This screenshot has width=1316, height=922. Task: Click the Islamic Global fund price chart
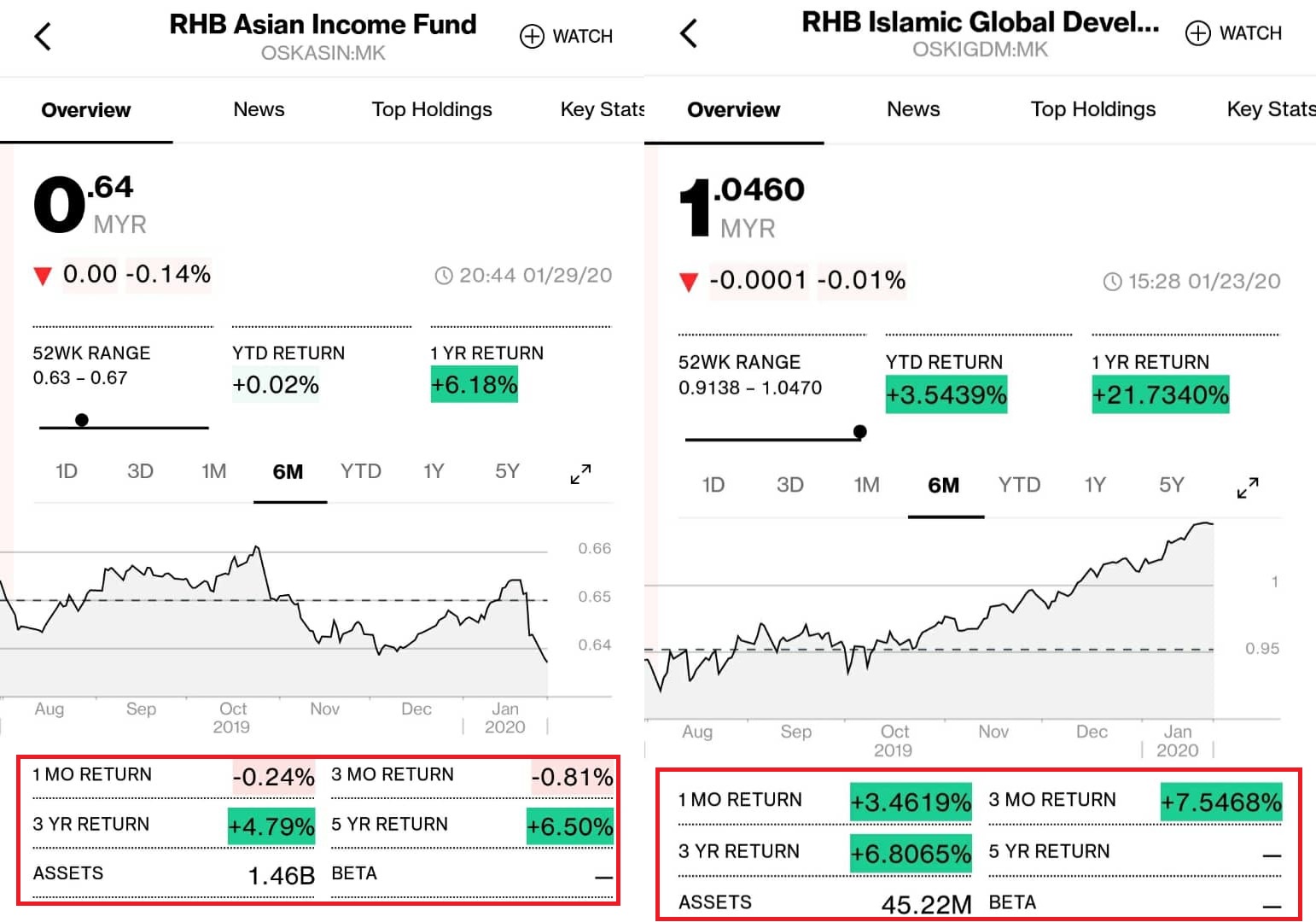[929, 619]
